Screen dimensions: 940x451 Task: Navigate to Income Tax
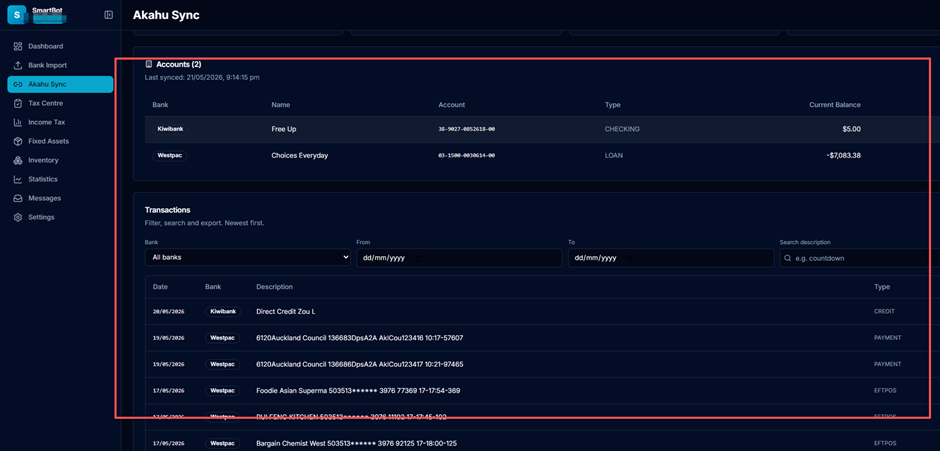pyautogui.click(x=60, y=122)
